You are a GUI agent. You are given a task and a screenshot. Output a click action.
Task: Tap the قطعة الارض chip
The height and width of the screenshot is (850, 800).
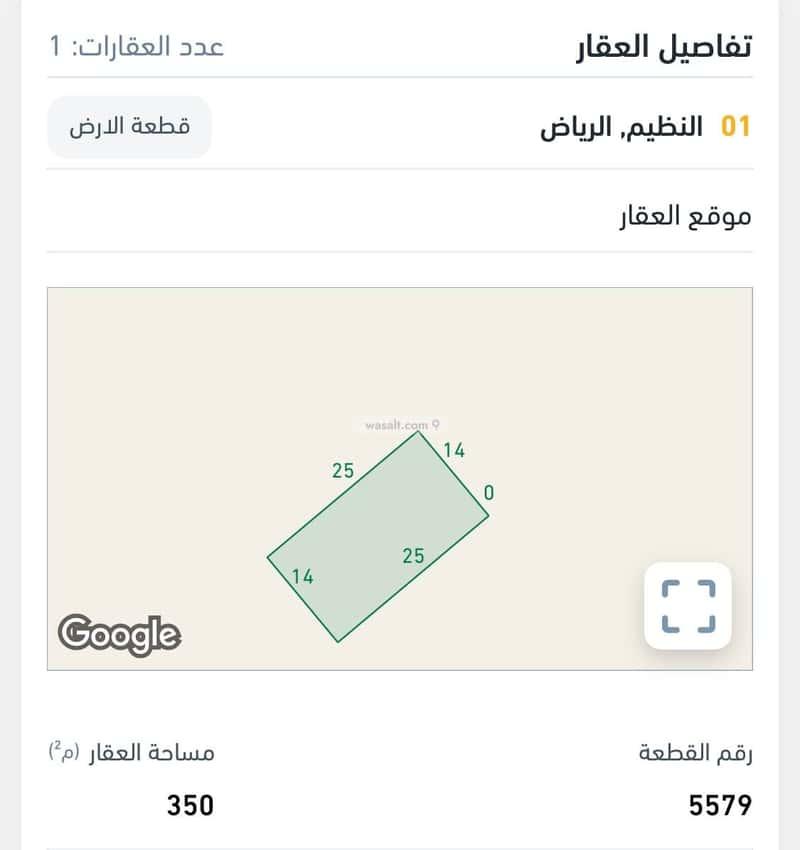(x=129, y=127)
